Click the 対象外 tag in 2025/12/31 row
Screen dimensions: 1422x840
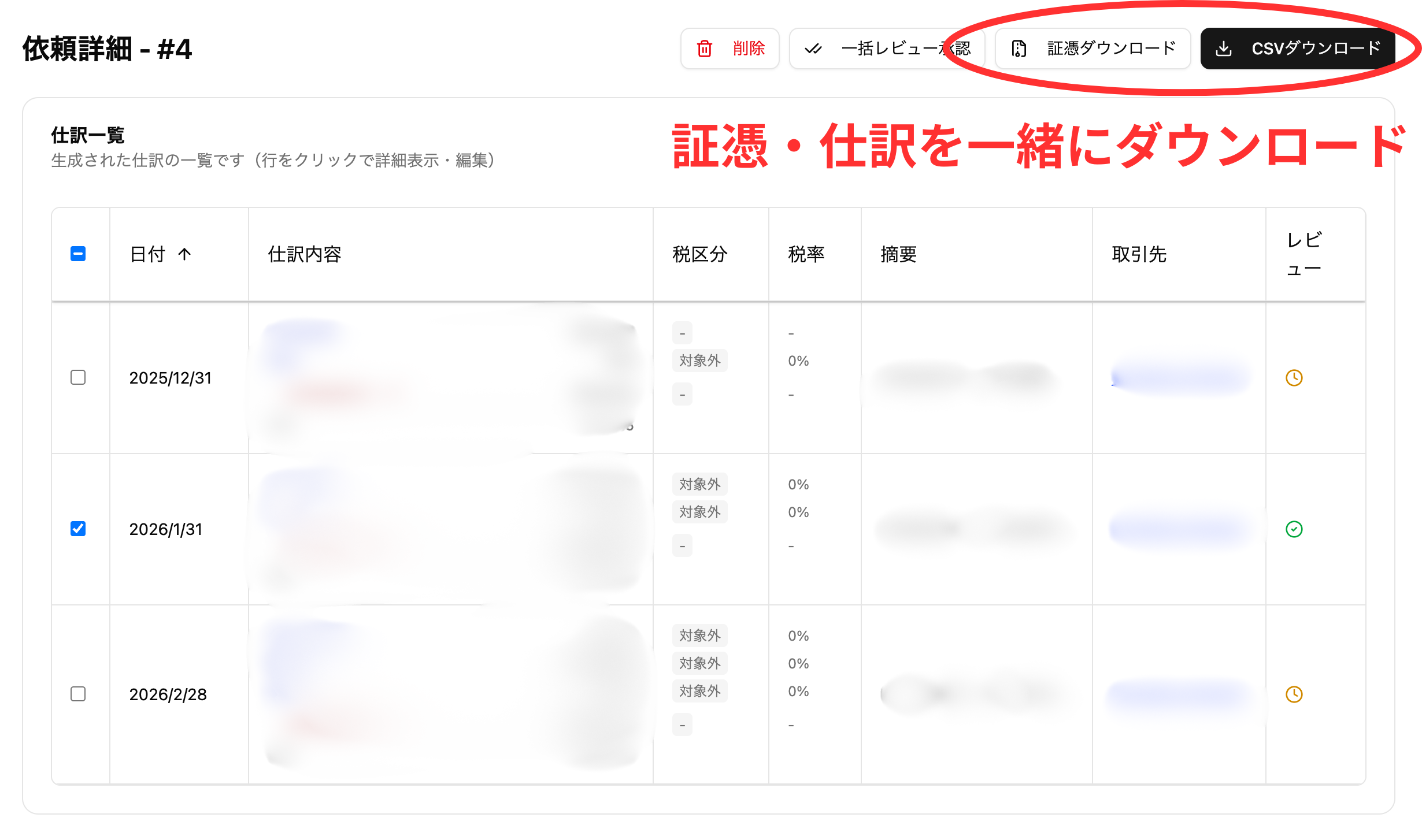699,361
